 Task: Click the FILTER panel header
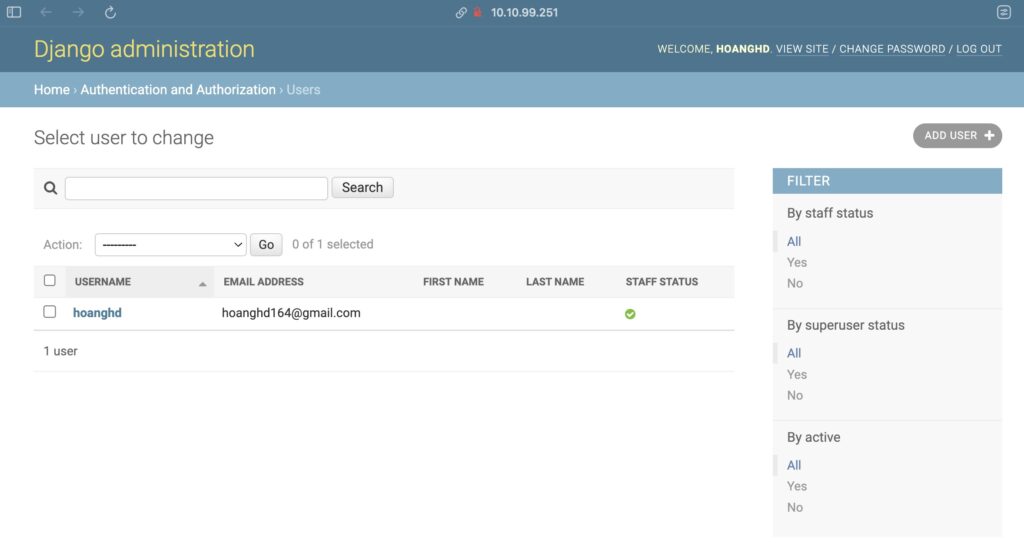887,181
